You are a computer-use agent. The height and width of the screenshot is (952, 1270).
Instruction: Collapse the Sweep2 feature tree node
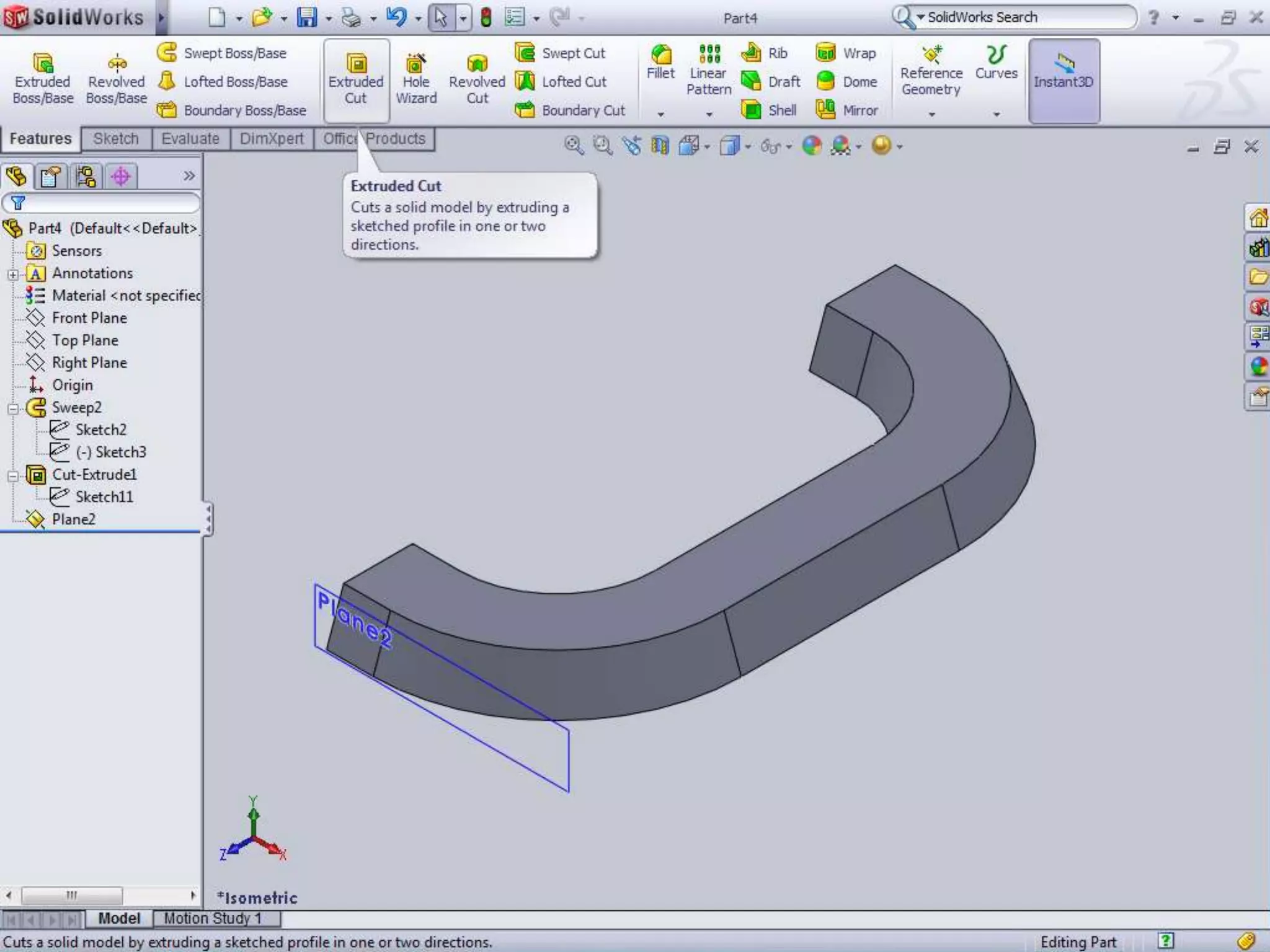click(13, 408)
